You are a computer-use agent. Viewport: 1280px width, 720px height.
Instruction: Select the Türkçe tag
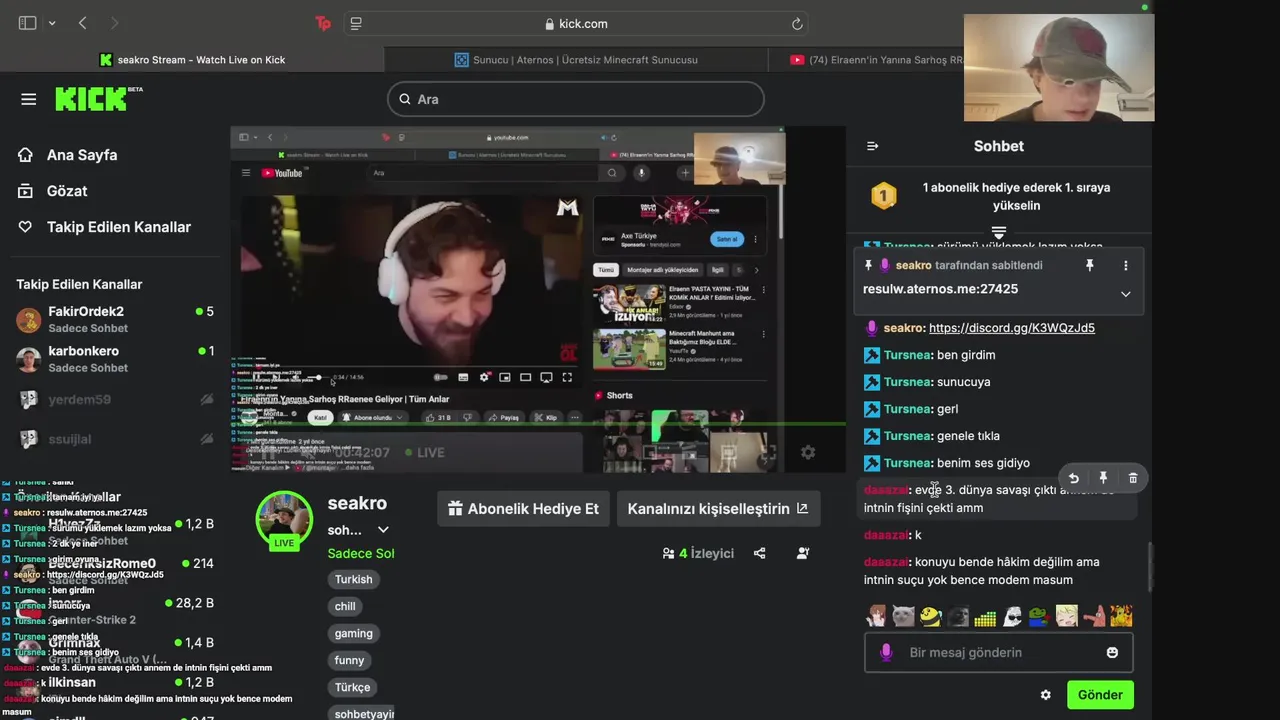coord(353,688)
